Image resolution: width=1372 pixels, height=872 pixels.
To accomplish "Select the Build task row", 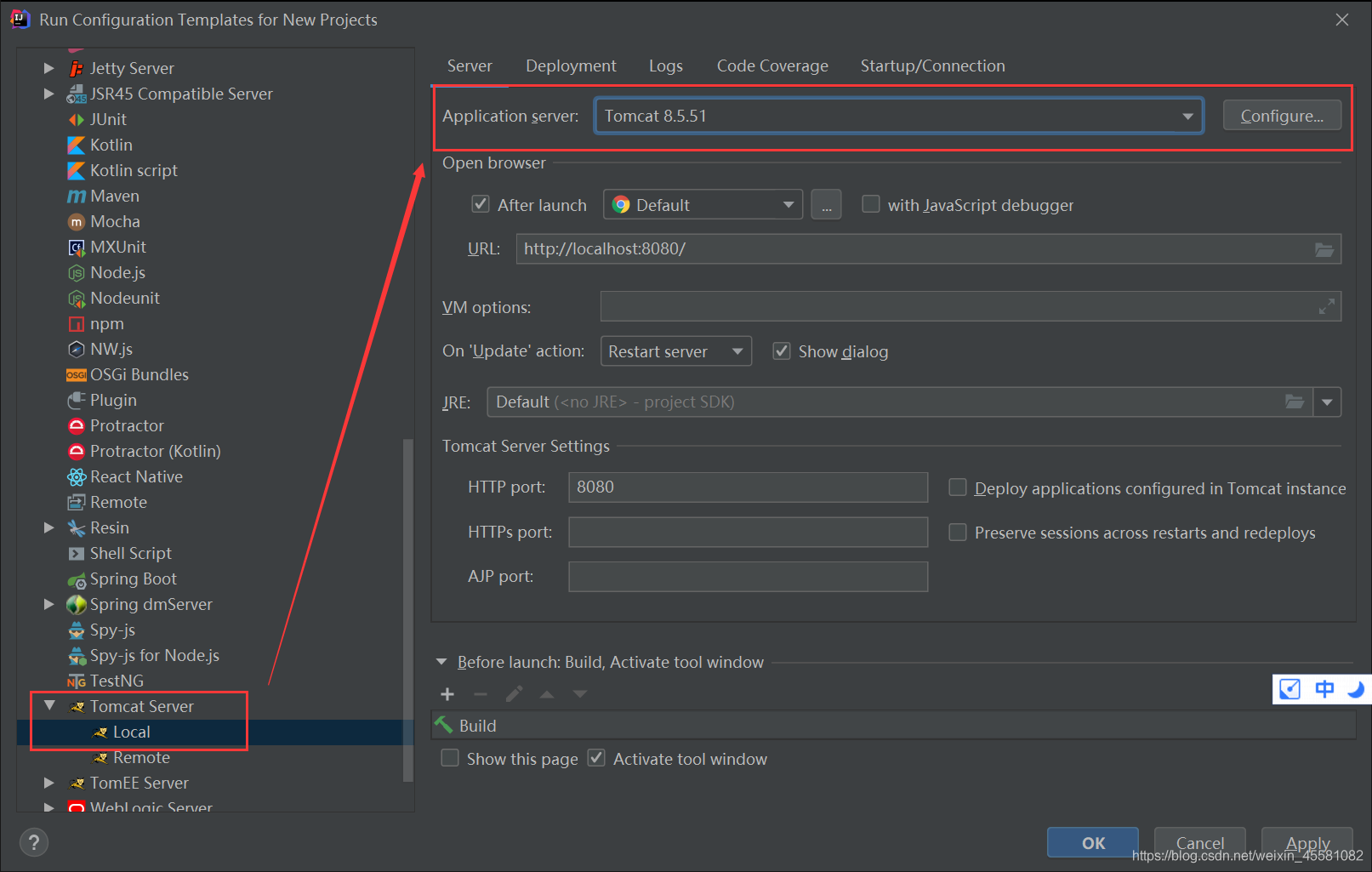I will 893,725.
